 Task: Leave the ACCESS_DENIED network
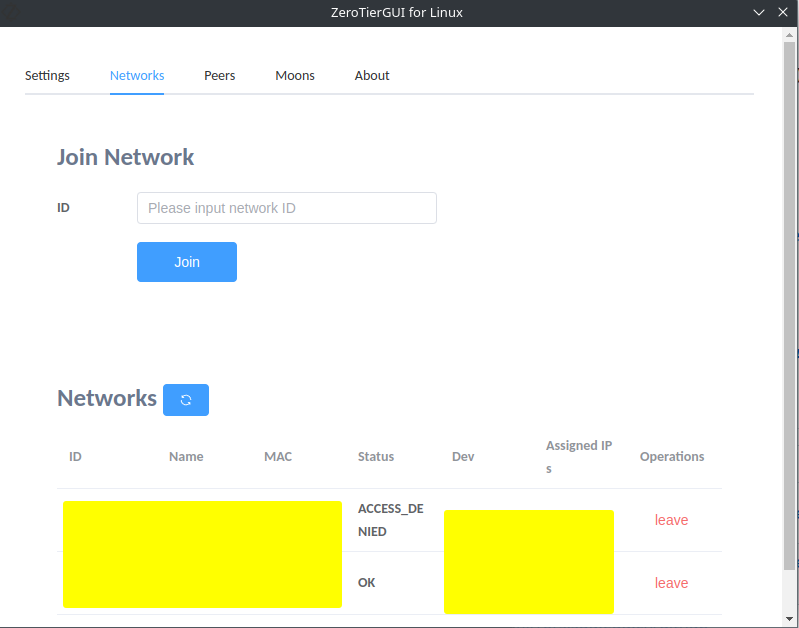pyautogui.click(x=671, y=520)
